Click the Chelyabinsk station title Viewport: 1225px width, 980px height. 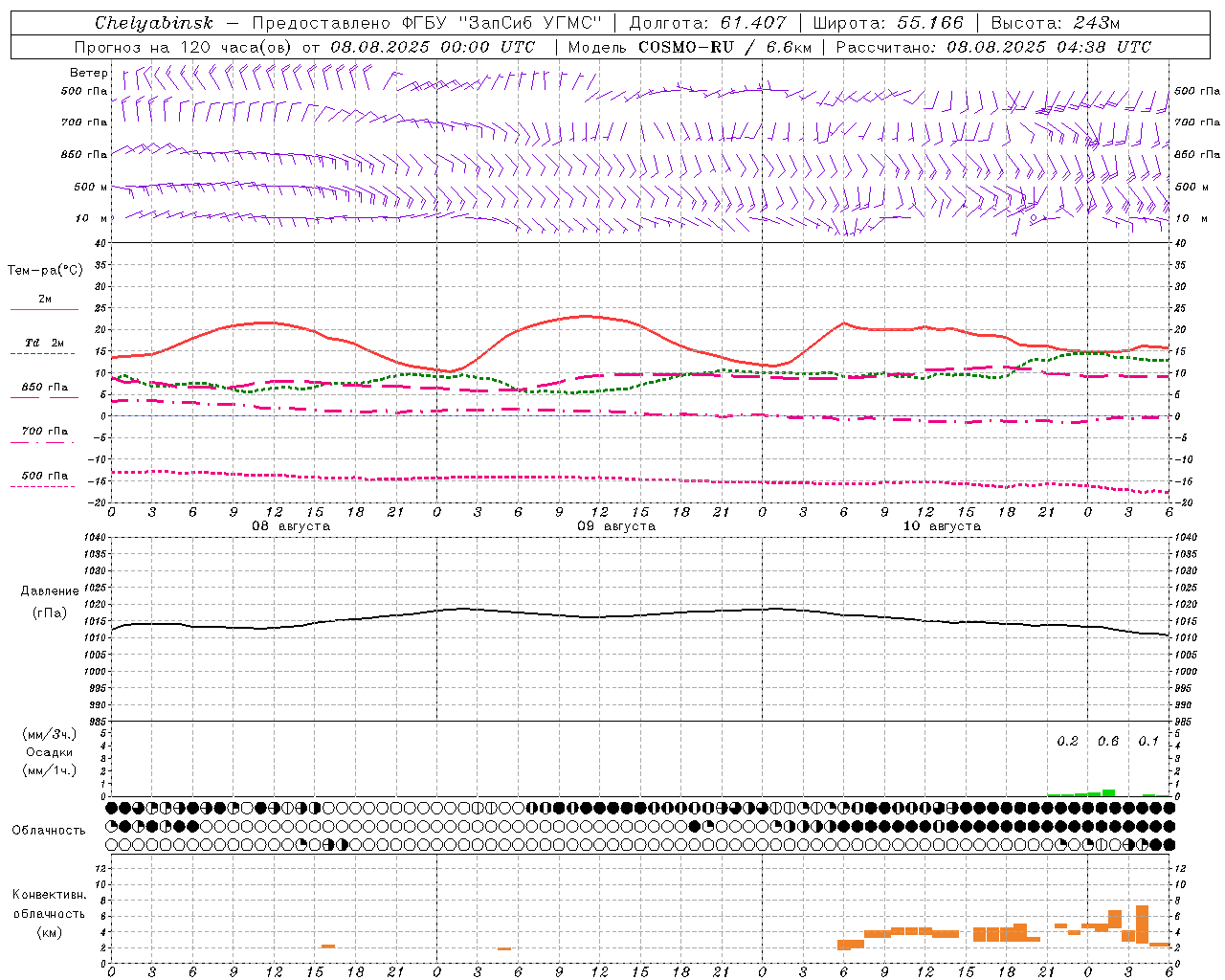pyautogui.click(x=154, y=23)
